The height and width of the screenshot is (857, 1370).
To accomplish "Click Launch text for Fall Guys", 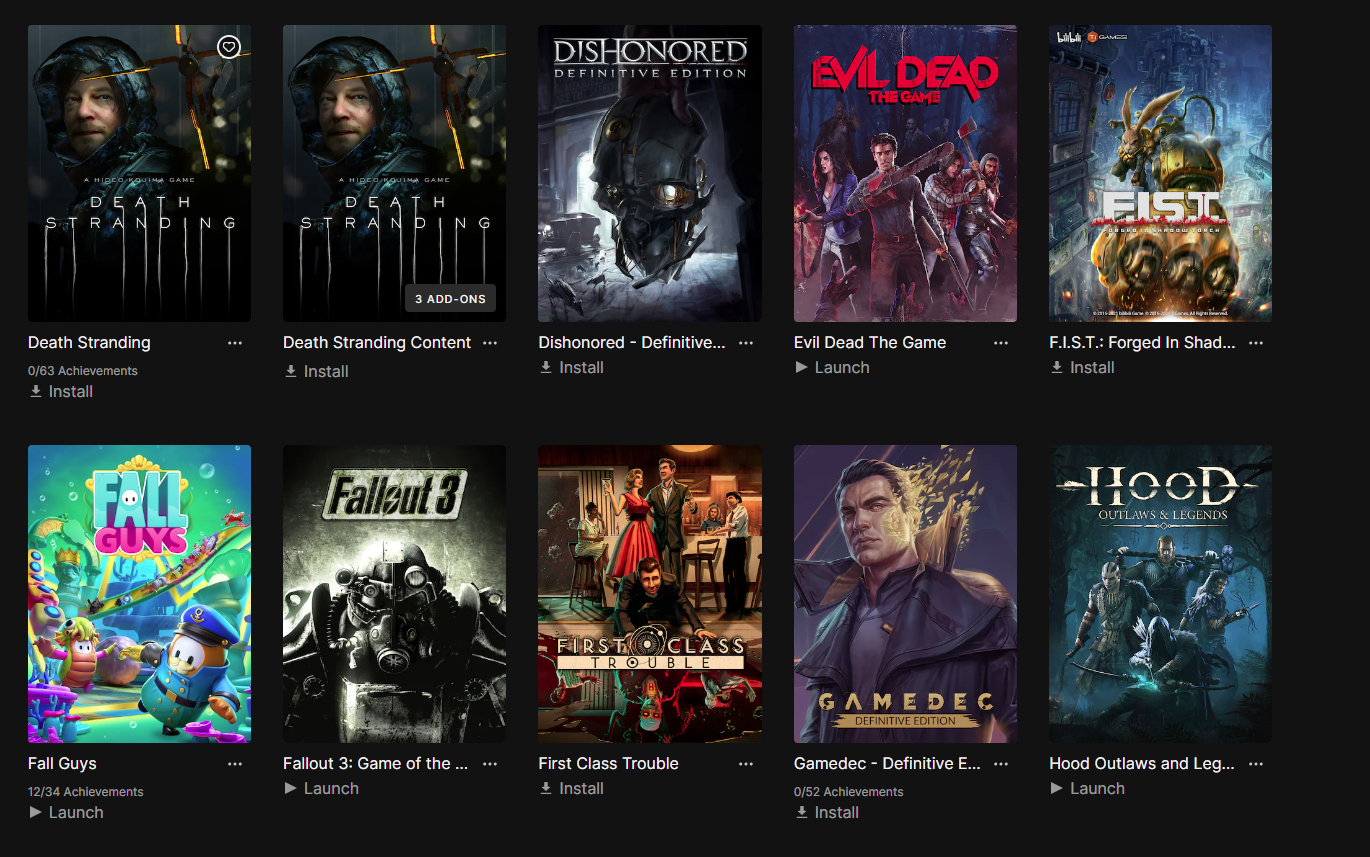I will [x=76, y=813].
